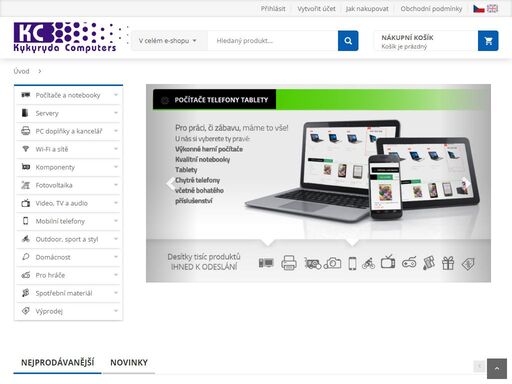
Task: Select the NEJPRODÁVANĚJŠÍ tab
Action: click(x=57, y=363)
